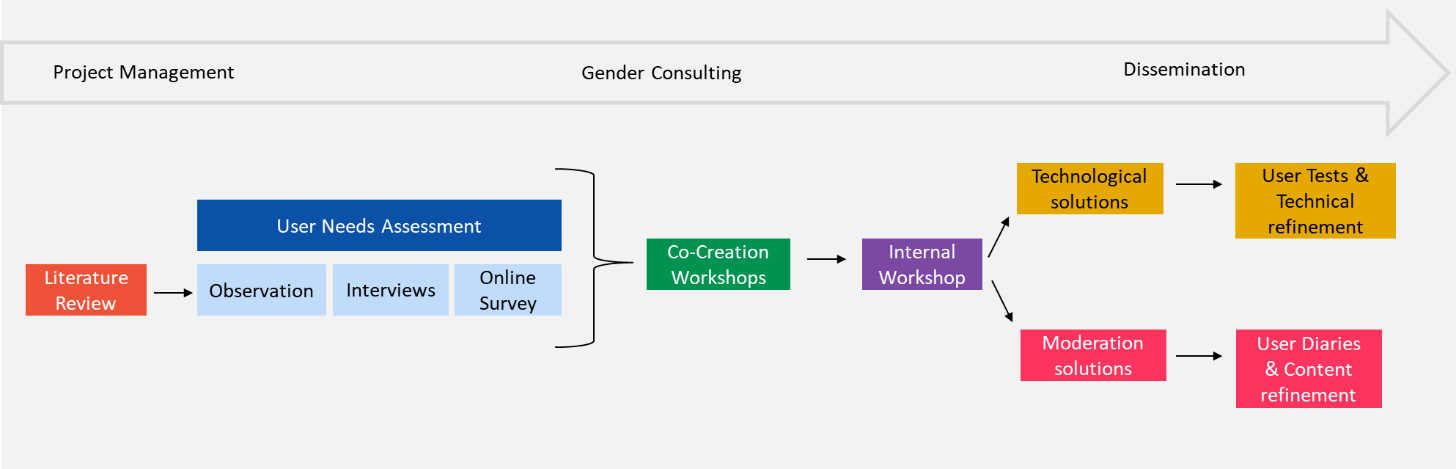Click the Project Management label

point(143,72)
